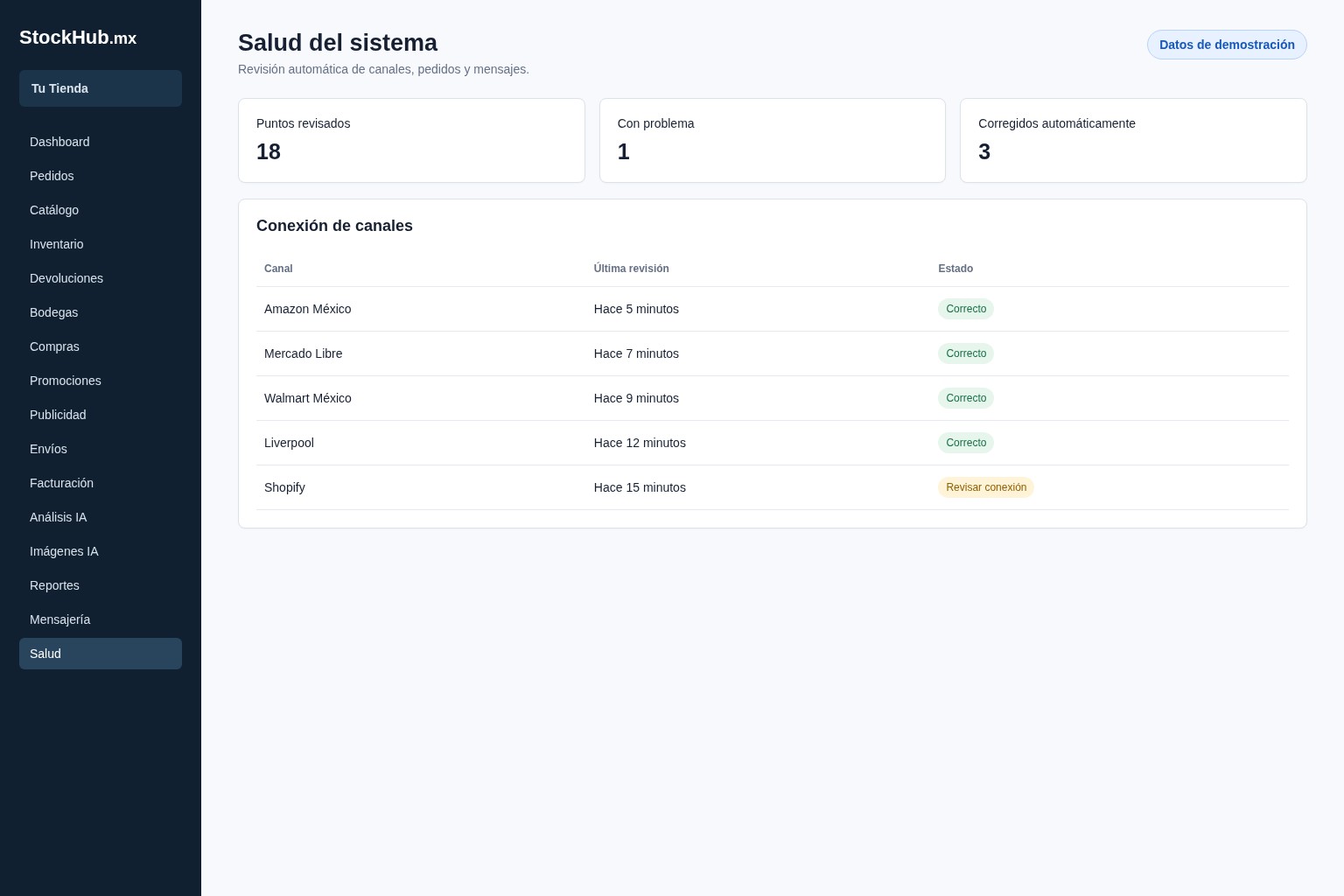Click the Estado column header
This screenshot has width=1344, height=896.
(x=955, y=269)
